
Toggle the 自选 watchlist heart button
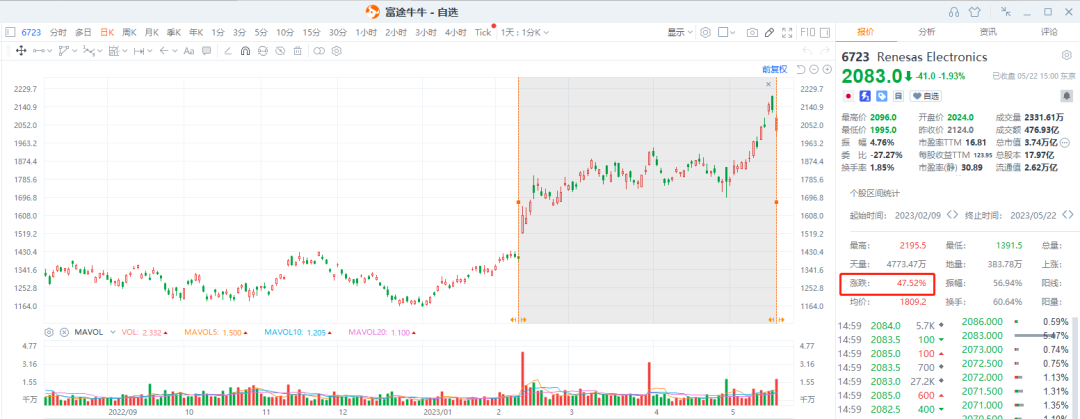click(x=926, y=96)
